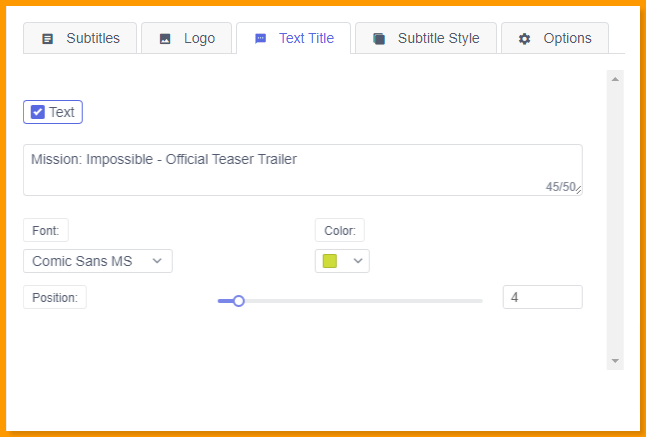Open the Subtitles tab

[x=80, y=38]
